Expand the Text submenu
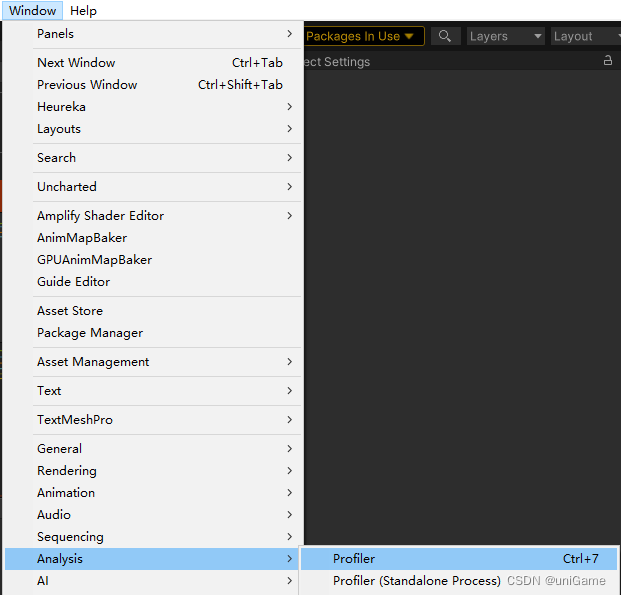This screenshot has width=621, height=595. [152, 391]
